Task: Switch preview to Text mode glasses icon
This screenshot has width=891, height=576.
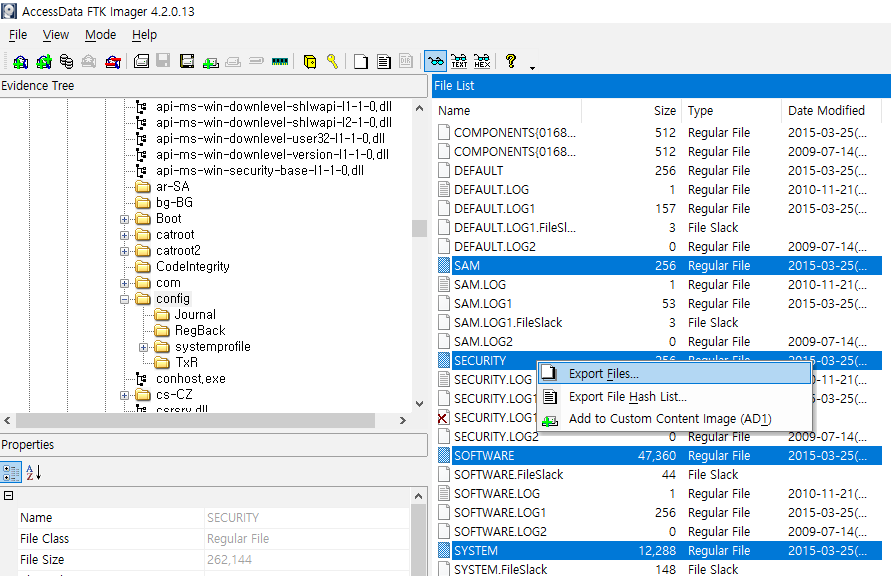Action: pos(459,61)
